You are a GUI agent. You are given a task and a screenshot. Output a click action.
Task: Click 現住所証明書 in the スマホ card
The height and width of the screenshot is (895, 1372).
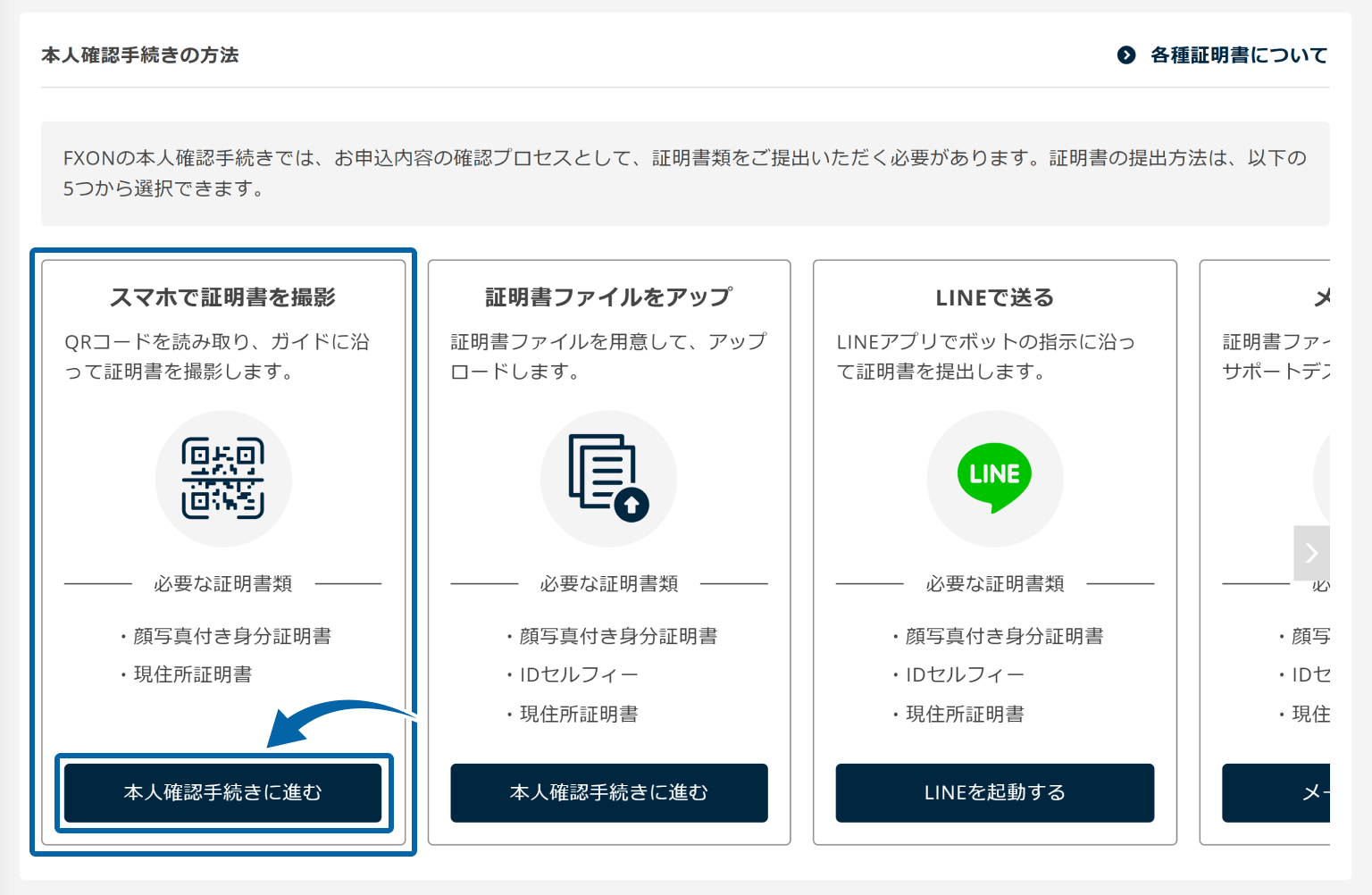193,674
